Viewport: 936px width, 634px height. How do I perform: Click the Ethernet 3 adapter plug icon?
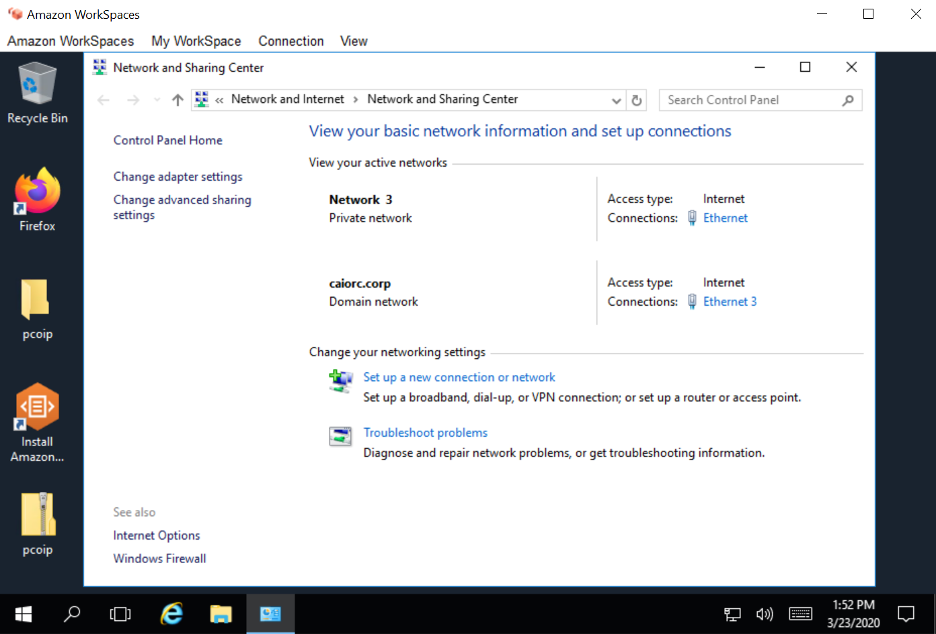(692, 301)
